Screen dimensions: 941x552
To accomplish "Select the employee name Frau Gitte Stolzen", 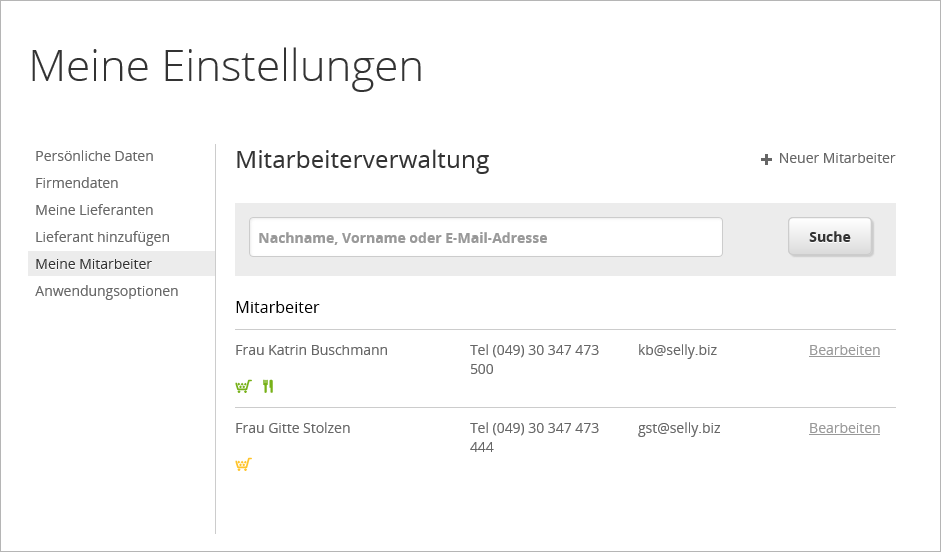I will point(292,428).
